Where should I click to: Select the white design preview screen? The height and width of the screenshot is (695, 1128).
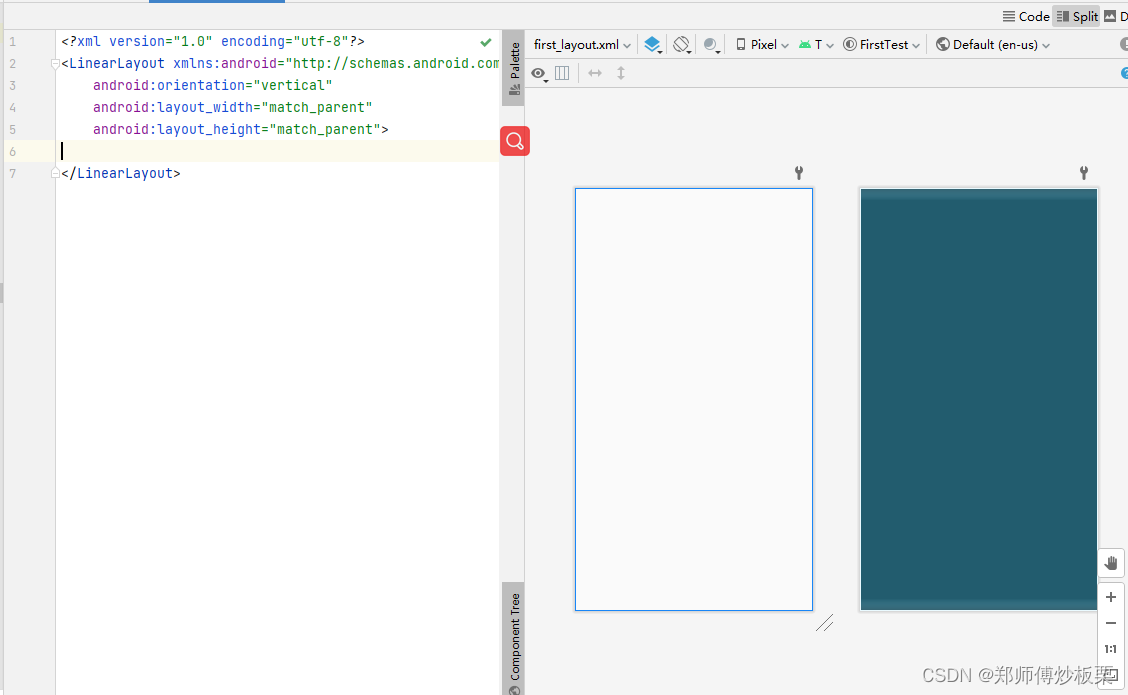[x=693, y=399]
